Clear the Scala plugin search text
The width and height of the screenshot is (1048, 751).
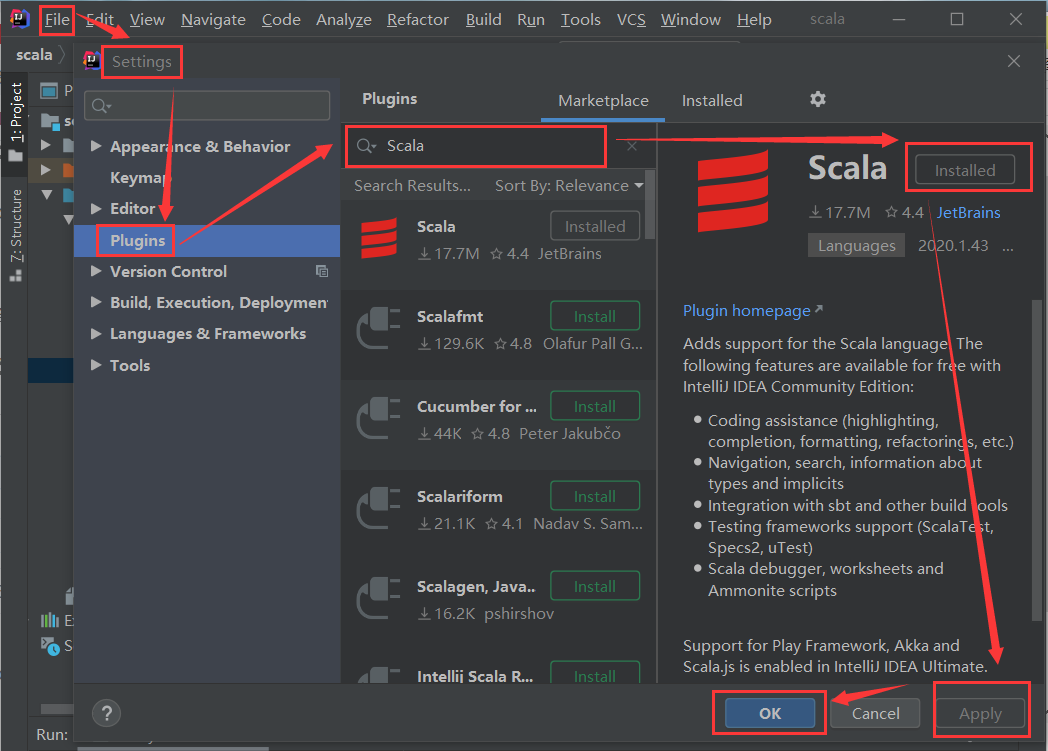[632, 146]
